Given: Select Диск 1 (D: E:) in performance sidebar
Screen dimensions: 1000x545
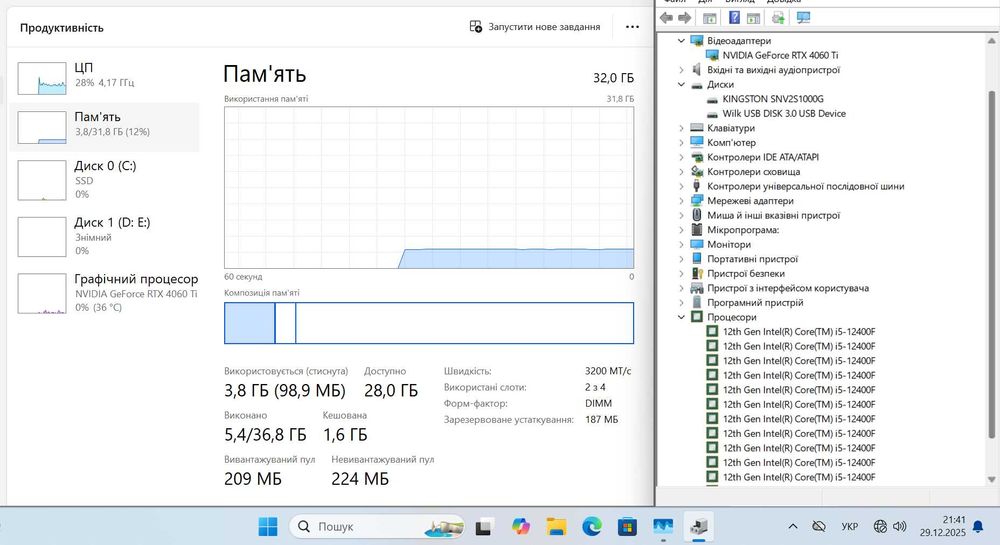Looking at the screenshot, I should (x=105, y=236).
